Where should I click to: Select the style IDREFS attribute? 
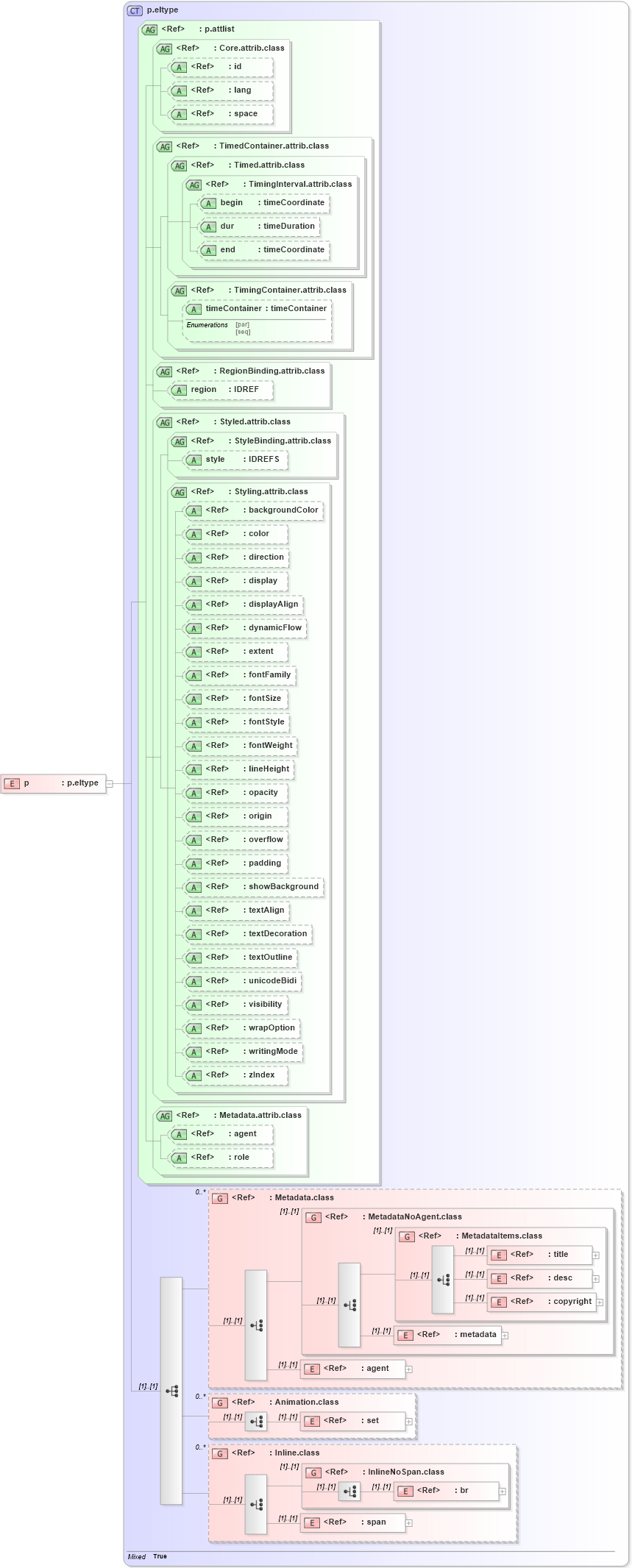[x=235, y=460]
